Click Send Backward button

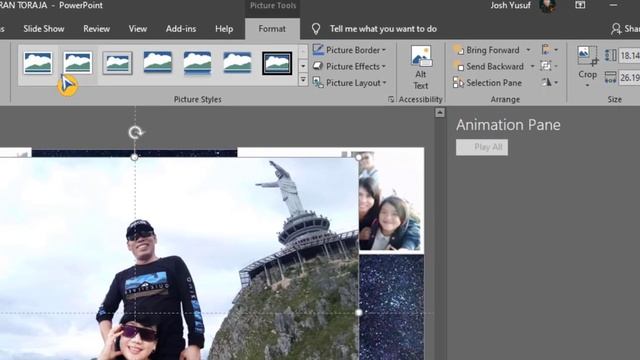pyautogui.click(x=488, y=66)
